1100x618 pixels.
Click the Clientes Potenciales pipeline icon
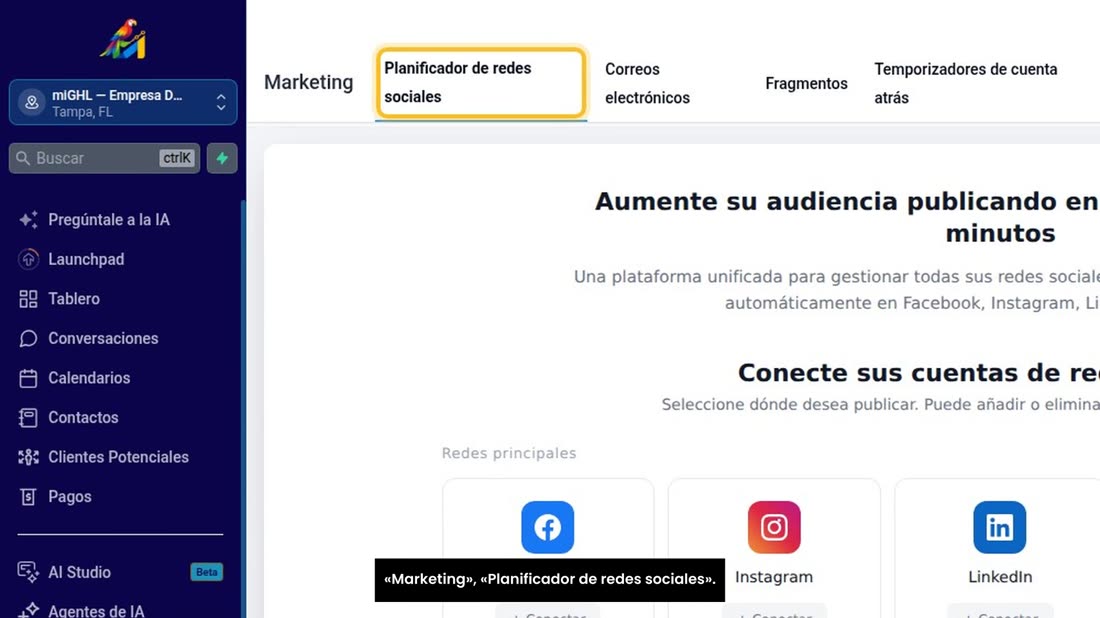(28, 457)
